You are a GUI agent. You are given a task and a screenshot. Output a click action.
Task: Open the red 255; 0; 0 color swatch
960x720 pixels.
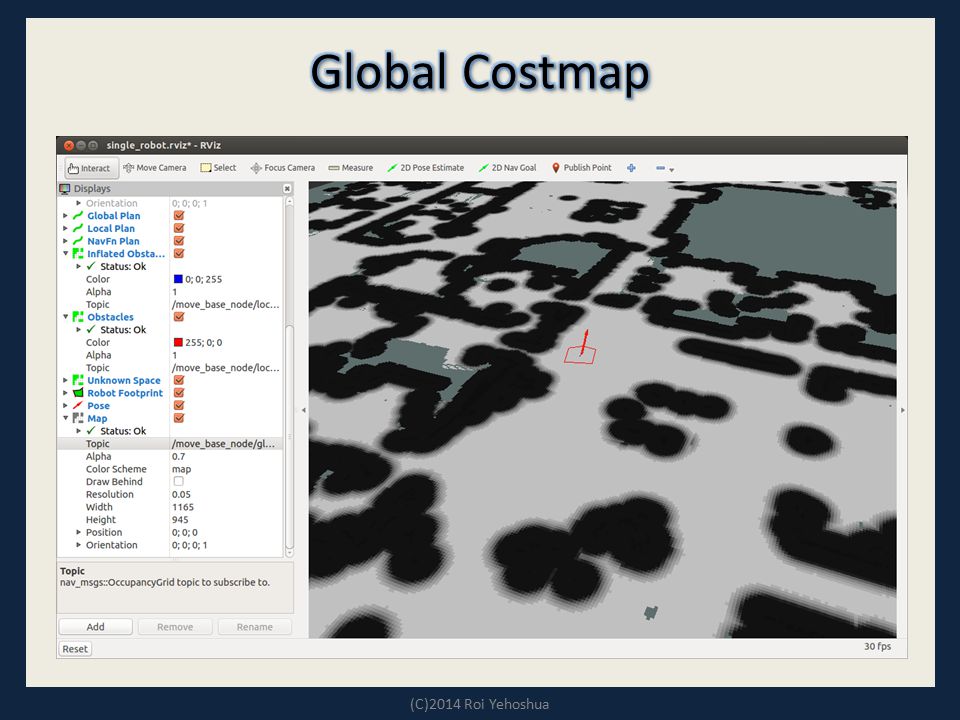point(178,342)
